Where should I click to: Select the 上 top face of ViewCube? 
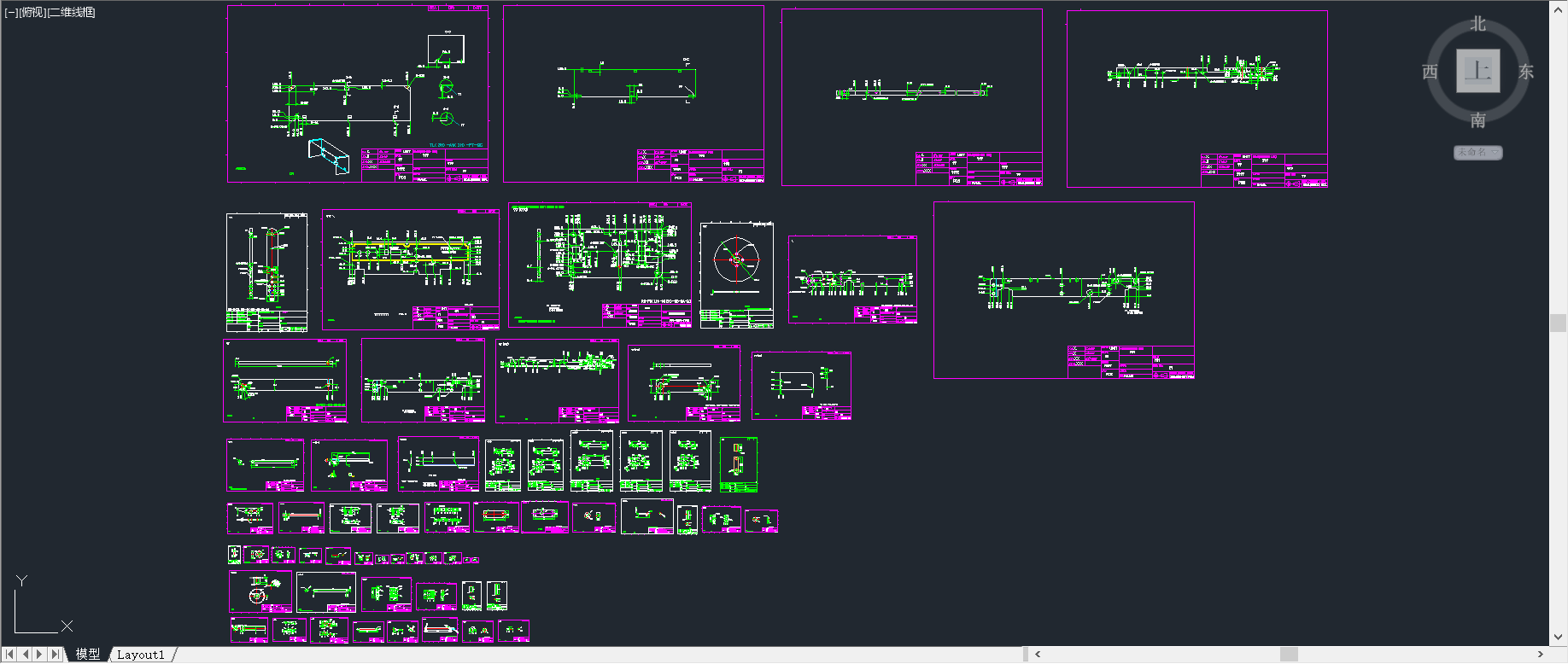click(x=1478, y=71)
